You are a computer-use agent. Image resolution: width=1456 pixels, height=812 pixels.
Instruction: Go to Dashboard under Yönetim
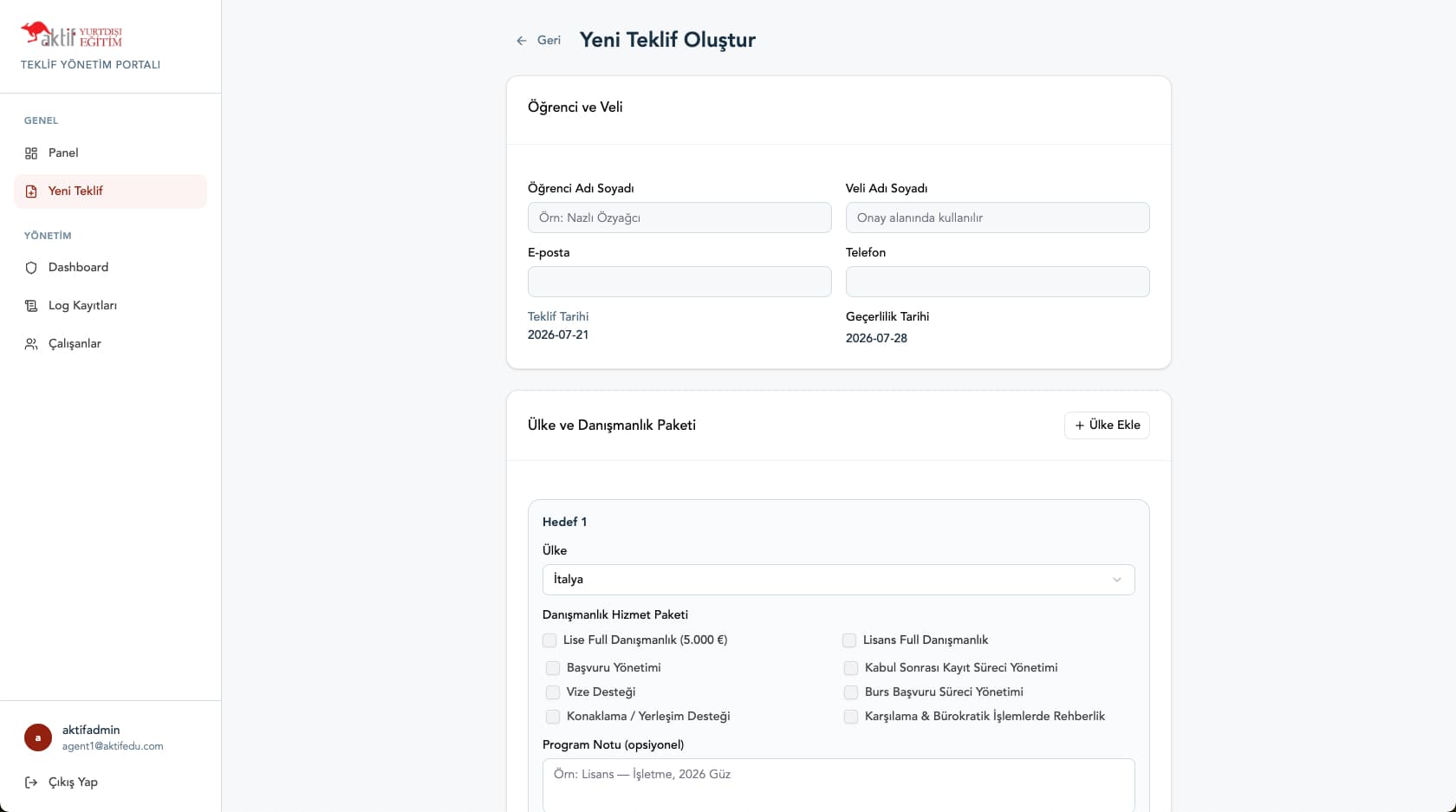pos(110,268)
